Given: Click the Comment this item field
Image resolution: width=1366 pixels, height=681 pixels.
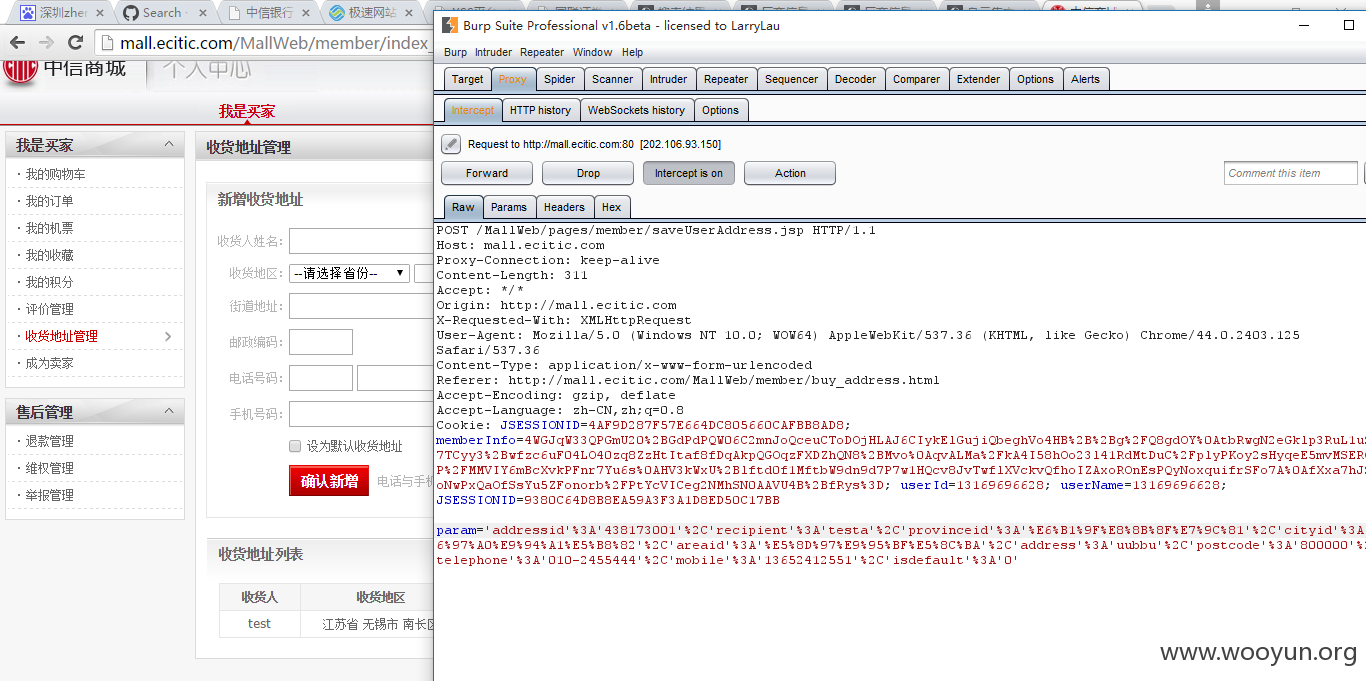Looking at the screenshot, I should tap(1291, 173).
